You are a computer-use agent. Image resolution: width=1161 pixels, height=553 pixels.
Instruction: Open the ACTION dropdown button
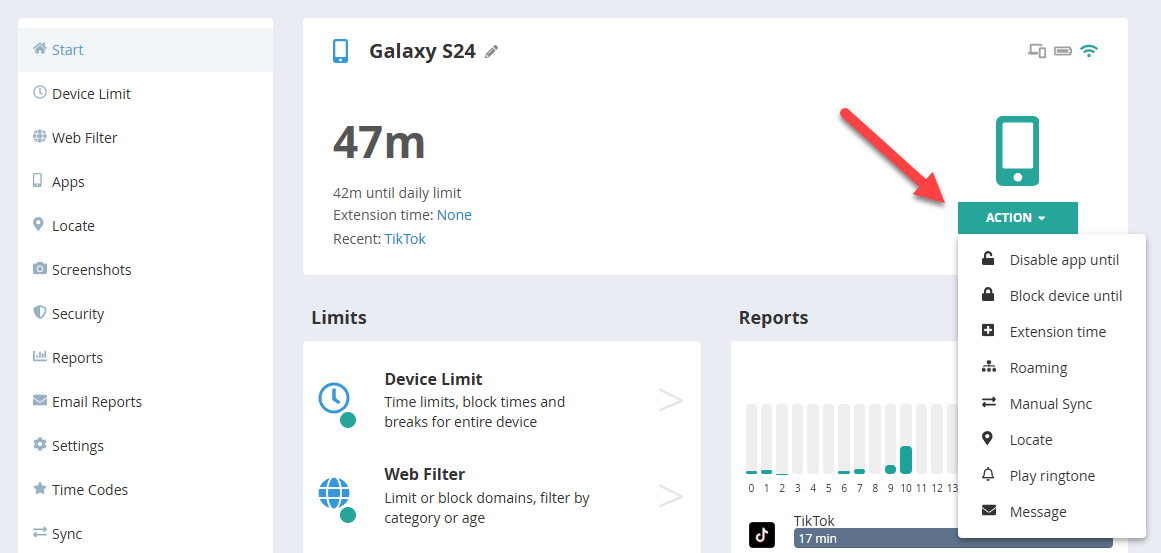point(1017,218)
